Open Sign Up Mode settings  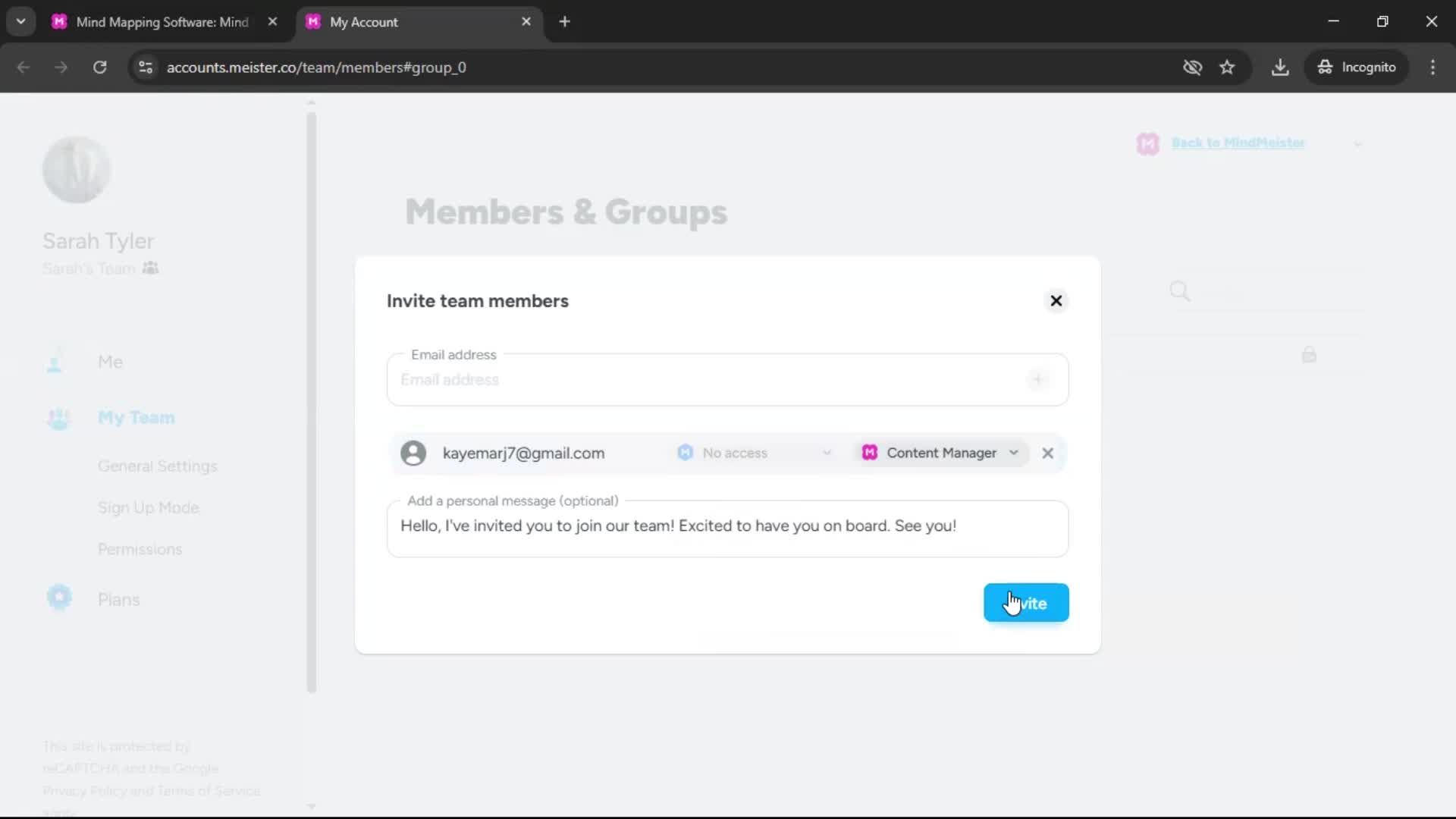[x=149, y=508]
